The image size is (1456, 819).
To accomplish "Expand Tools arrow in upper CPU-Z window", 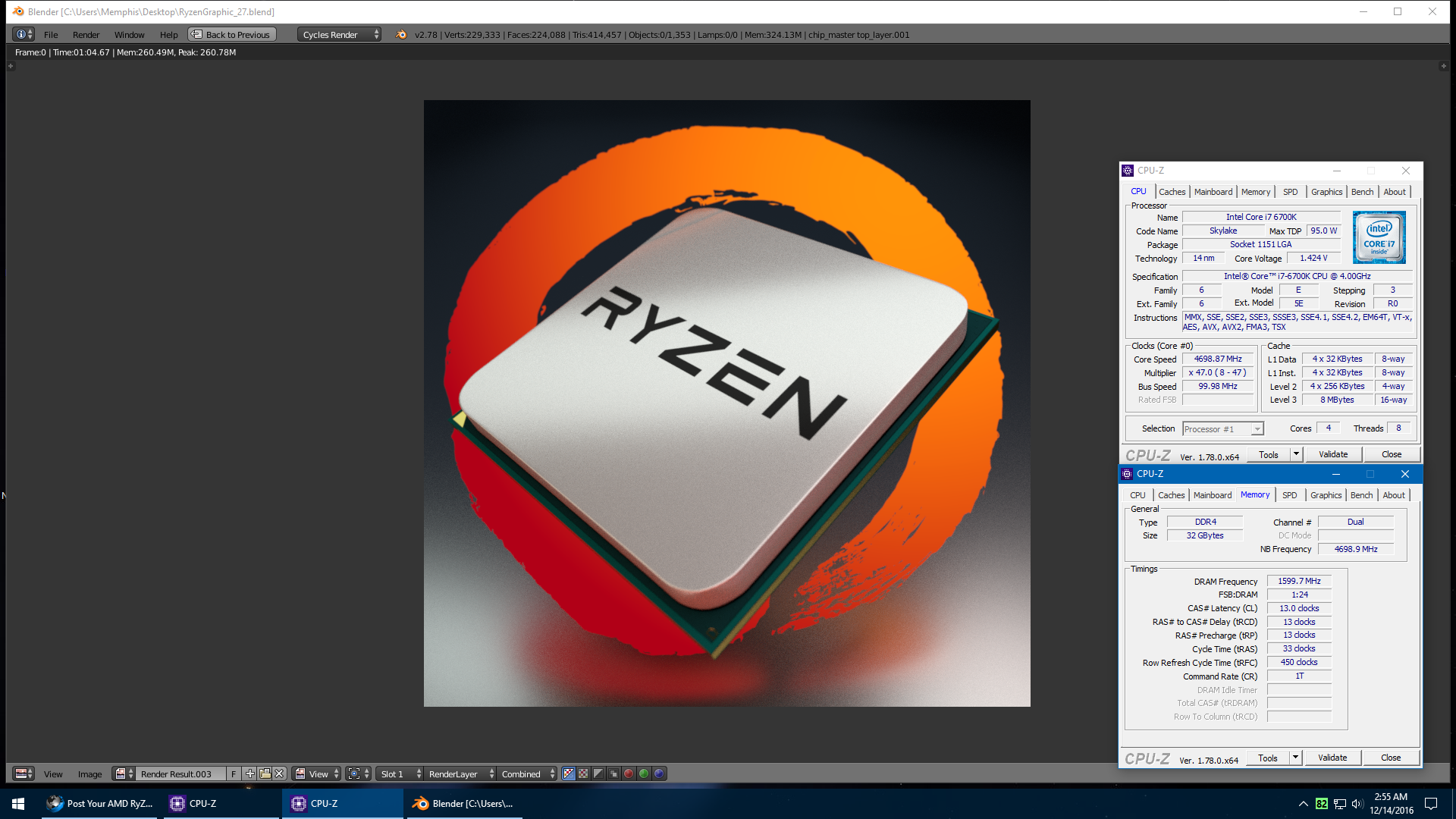I will click(1297, 454).
